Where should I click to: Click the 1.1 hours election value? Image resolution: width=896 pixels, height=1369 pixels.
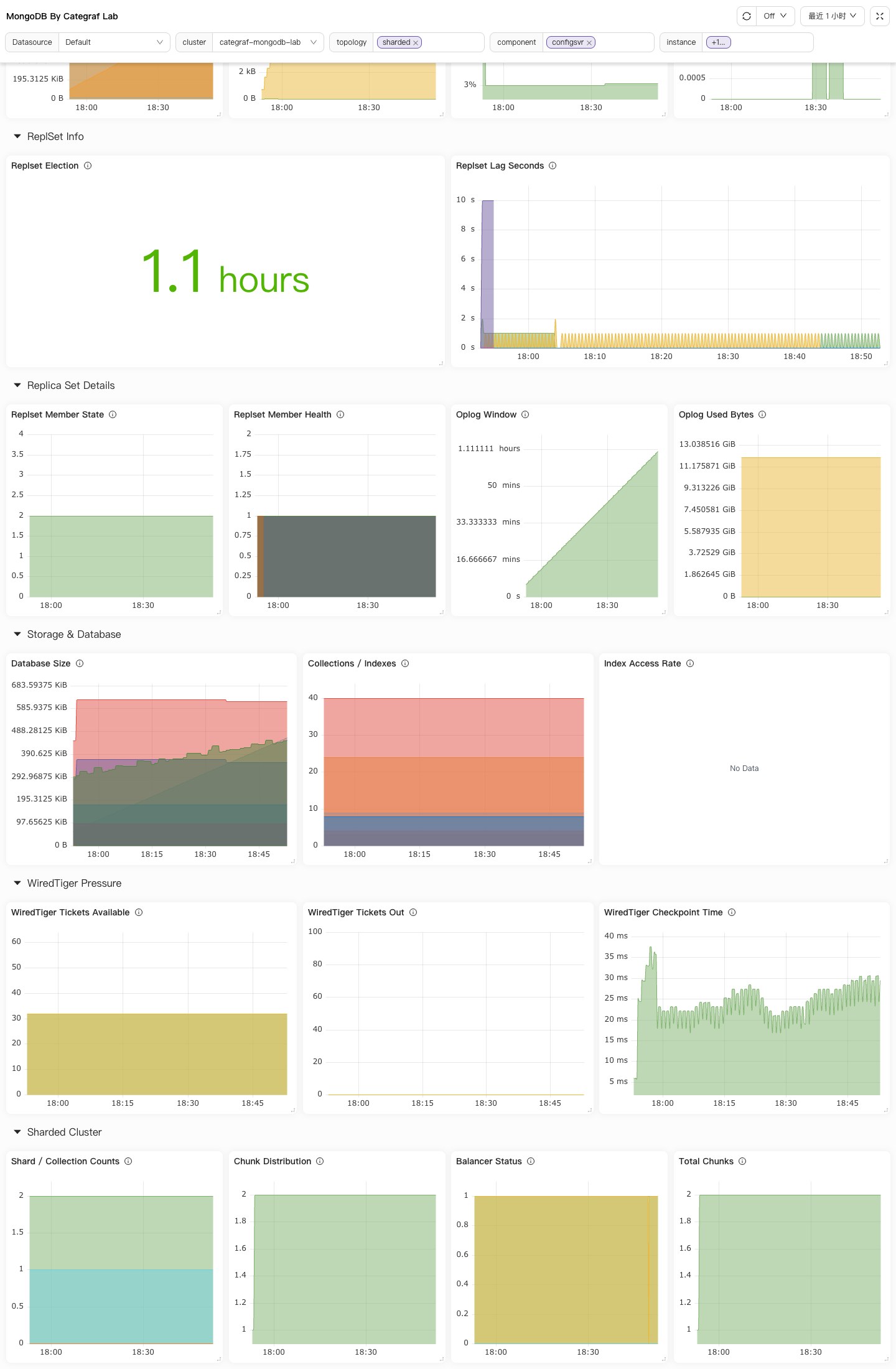(x=225, y=272)
